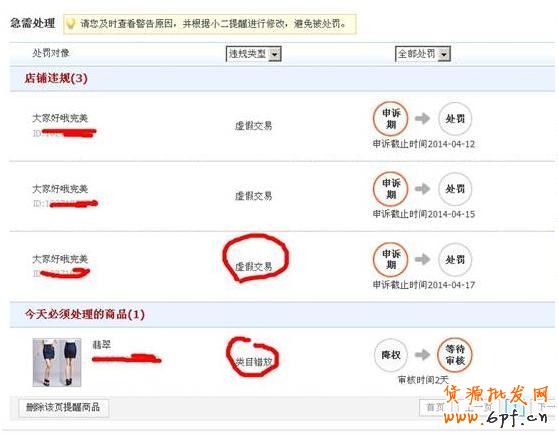Click the 删除该页提醒商品 button
The height and width of the screenshot is (439, 558).
tap(63, 407)
